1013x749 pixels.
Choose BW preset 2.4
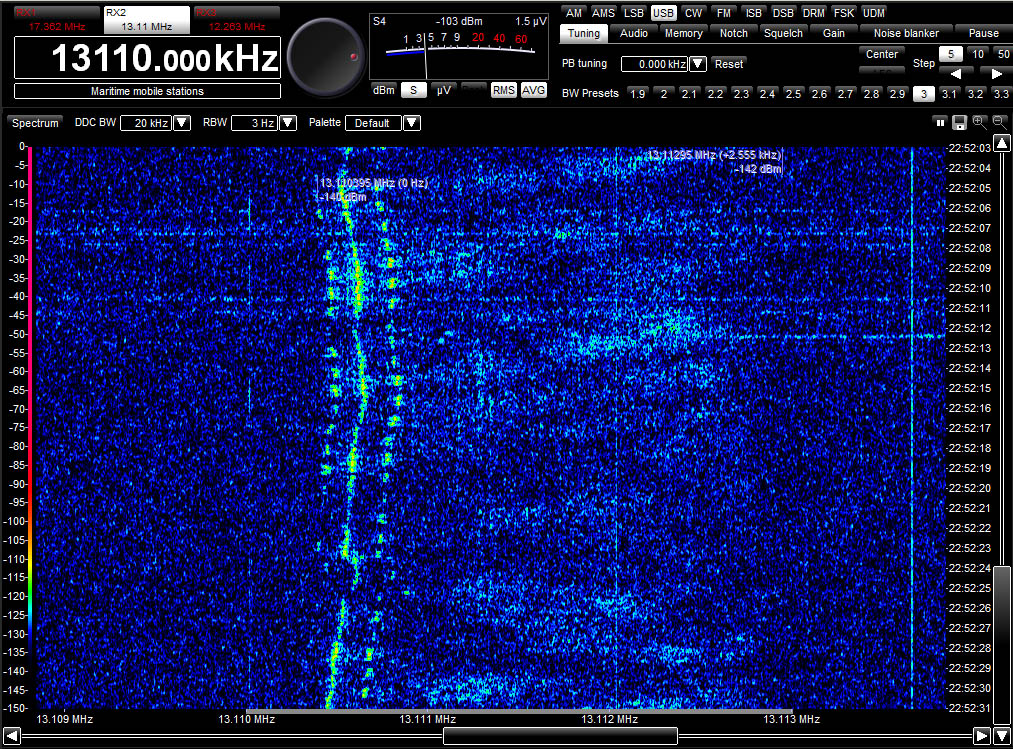(768, 94)
